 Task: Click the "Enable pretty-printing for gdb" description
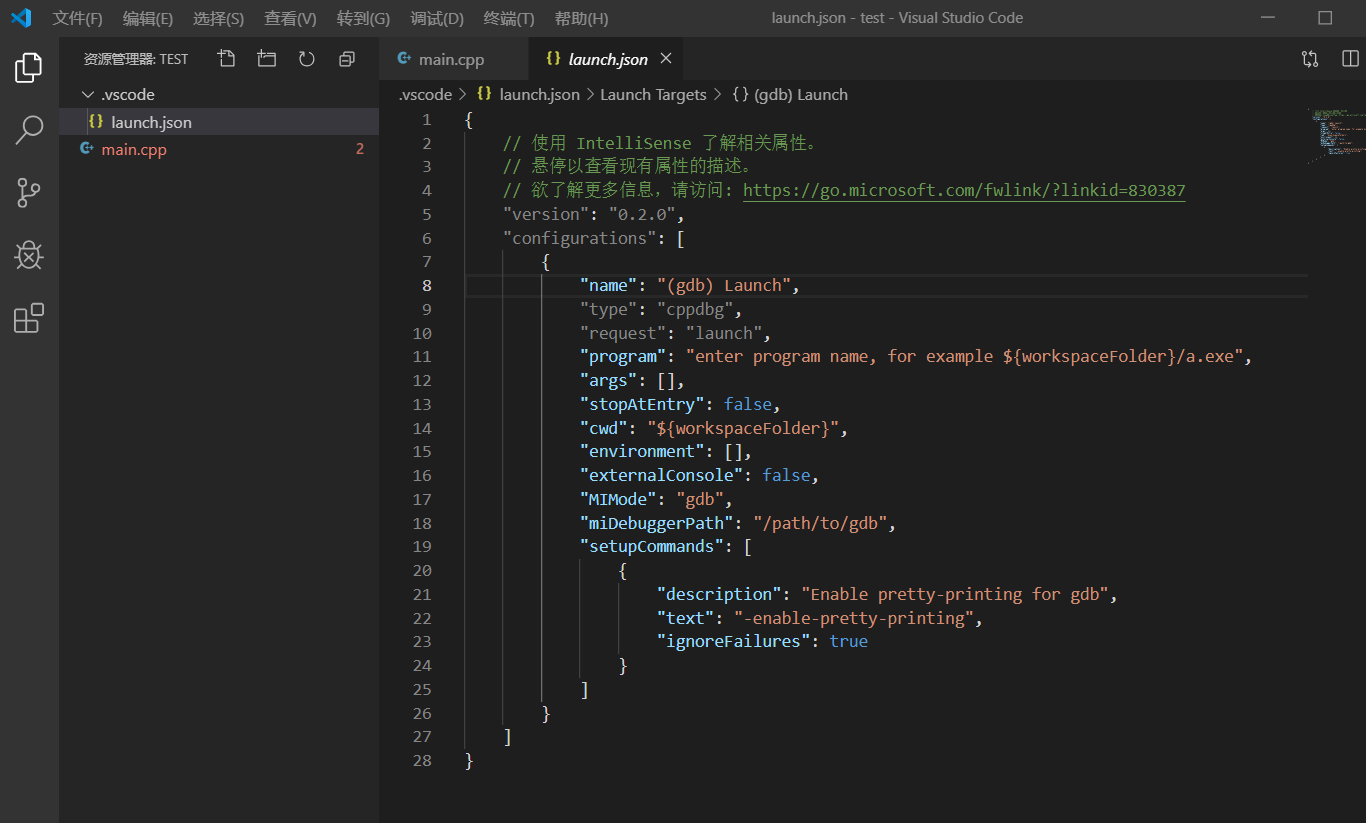(x=956, y=594)
